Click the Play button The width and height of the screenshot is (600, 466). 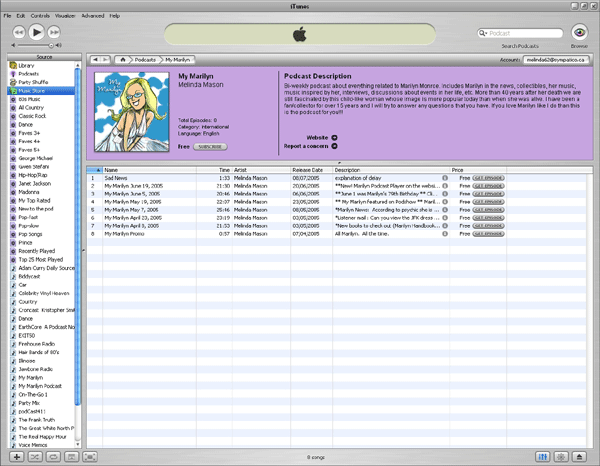(36, 32)
